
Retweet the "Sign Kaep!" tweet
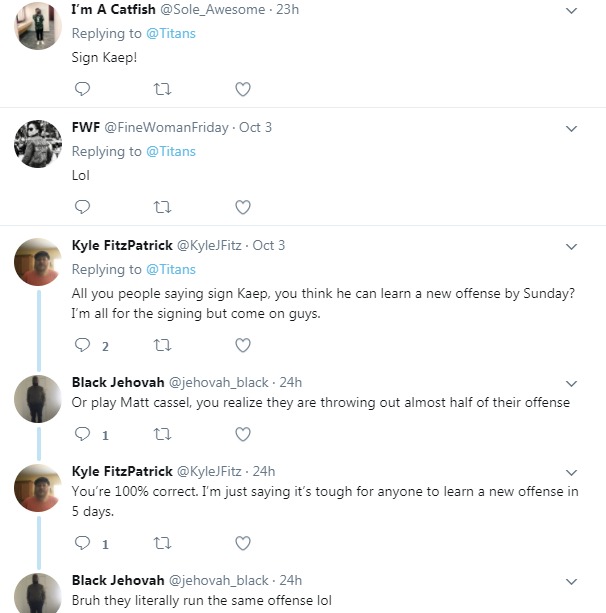tap(163, 90)
